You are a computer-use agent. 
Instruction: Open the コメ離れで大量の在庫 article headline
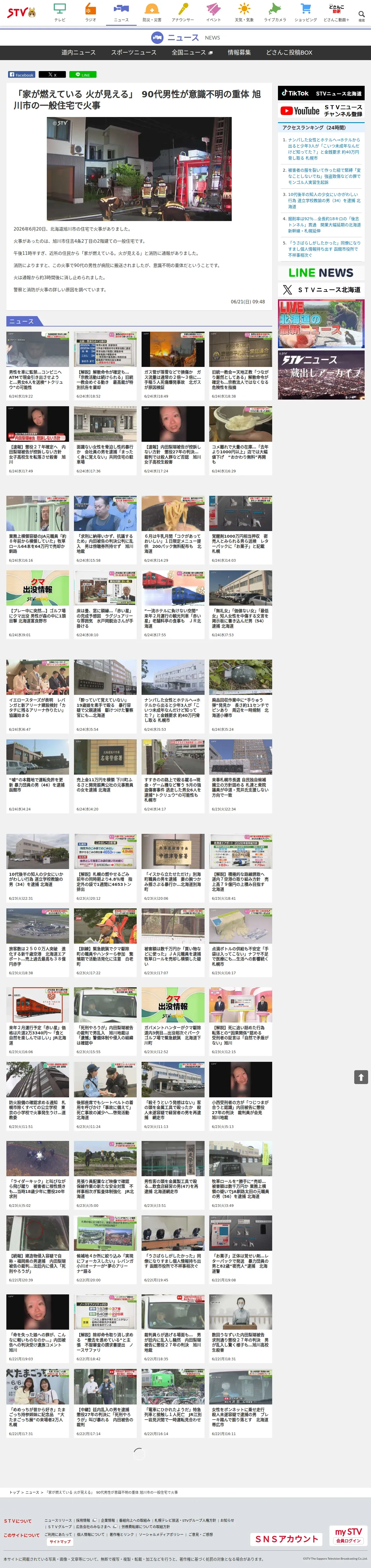(x=240, y=454)
